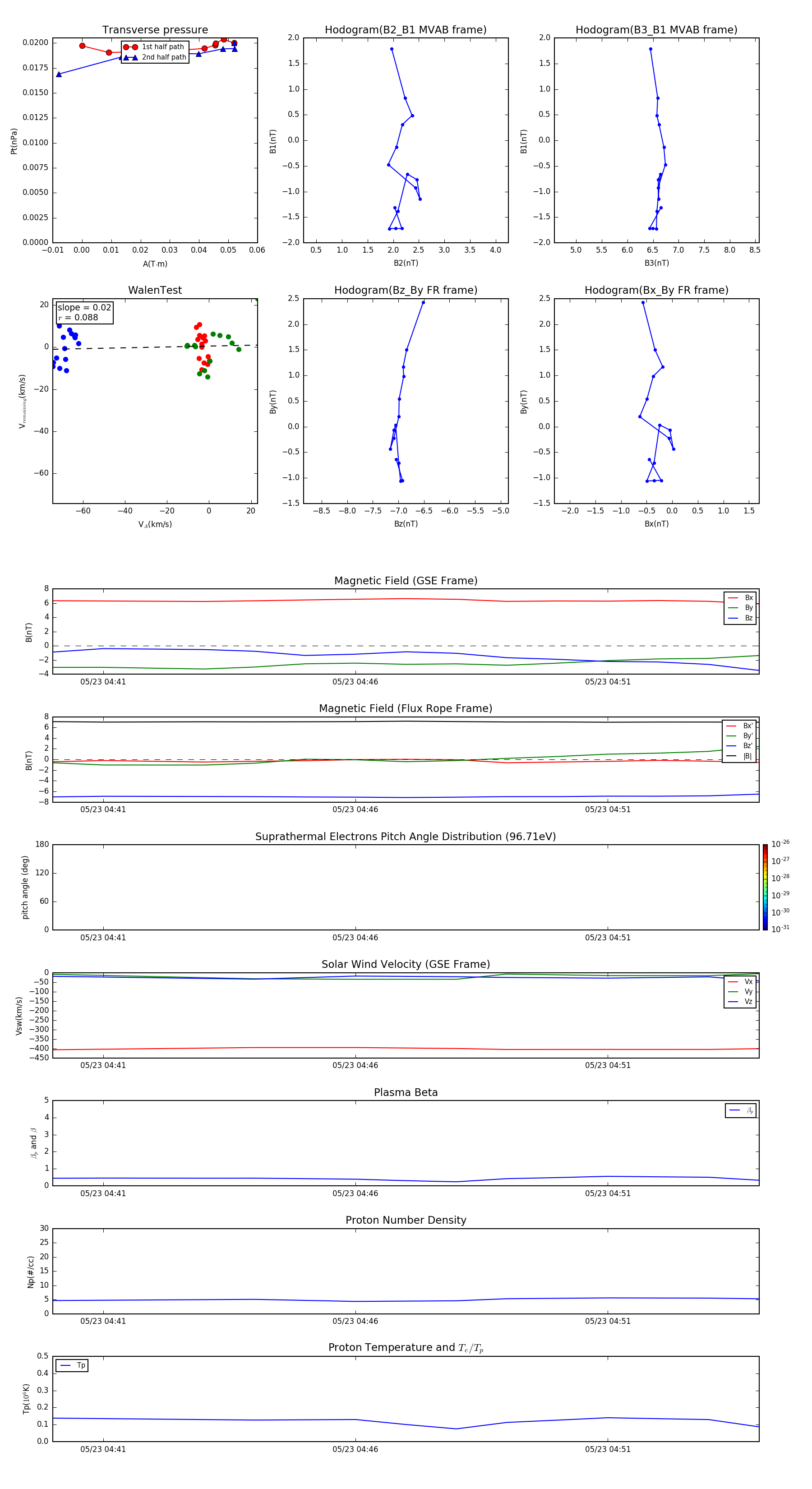
Task: Select the '2nd half path' legend entry
Action: 155,57
